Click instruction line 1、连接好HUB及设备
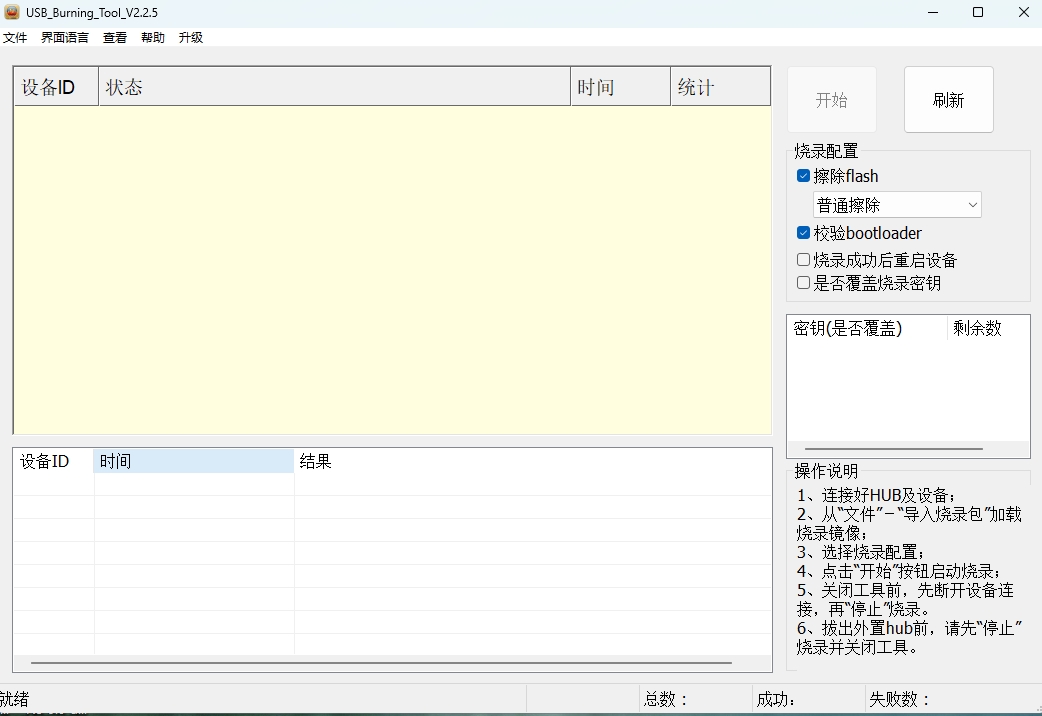The width and height of the screenshot is (1042, 716). point(877,495)
